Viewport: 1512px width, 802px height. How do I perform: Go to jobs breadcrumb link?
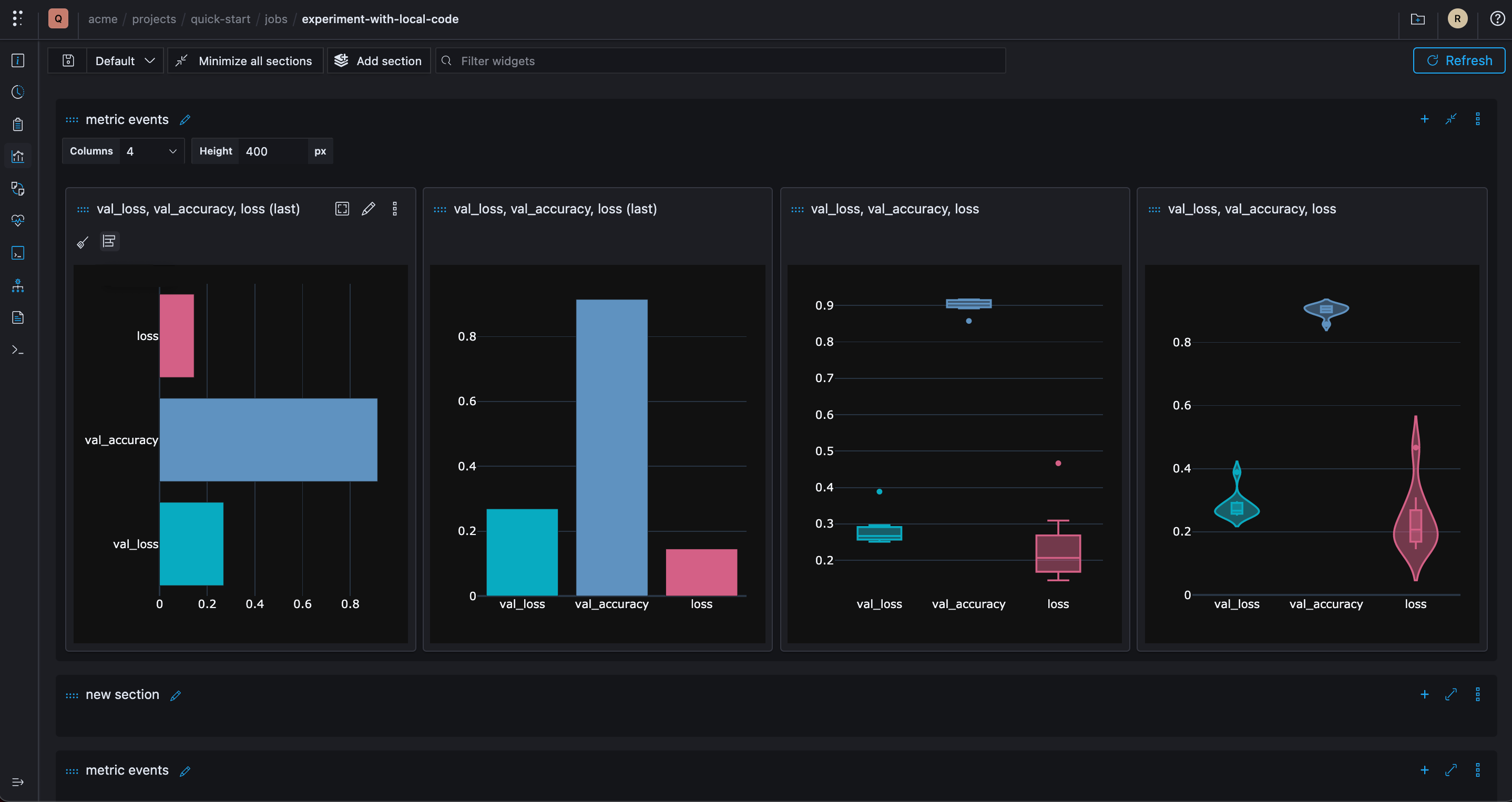click(276, 19)
